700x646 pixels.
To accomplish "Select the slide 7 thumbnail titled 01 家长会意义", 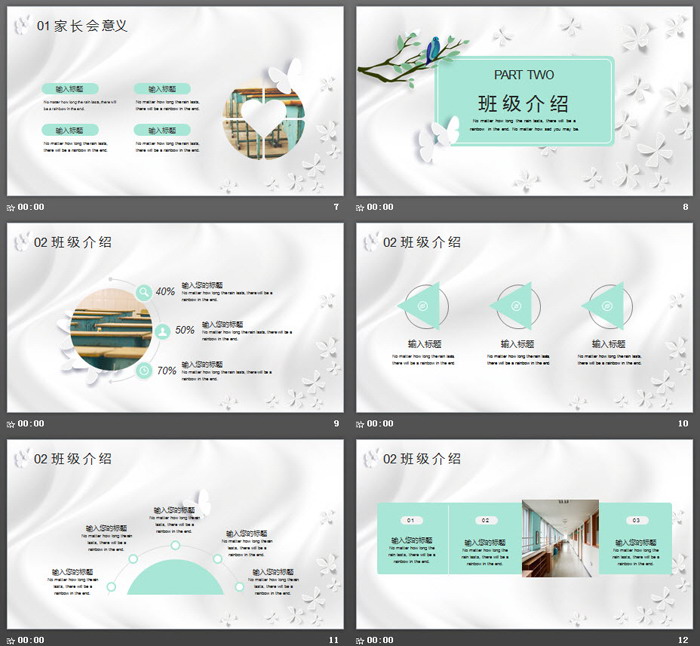I will pos(175,101).
